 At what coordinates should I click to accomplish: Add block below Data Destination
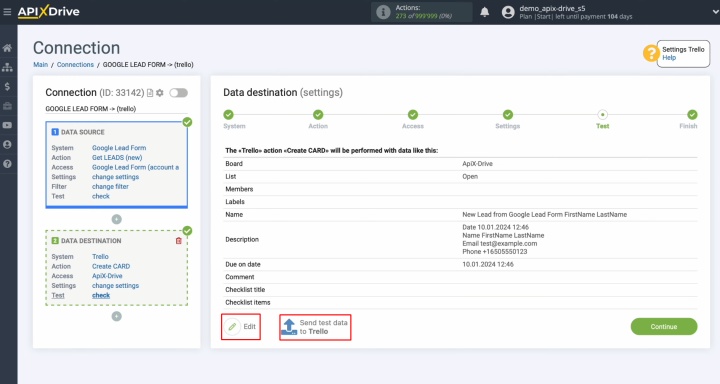pos(117,316)
